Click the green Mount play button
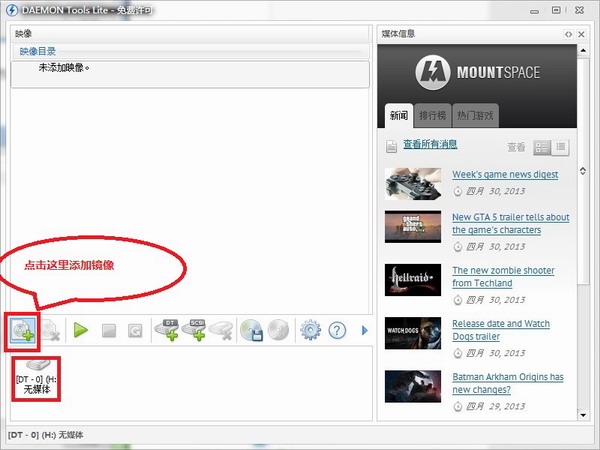 point(81,330)
